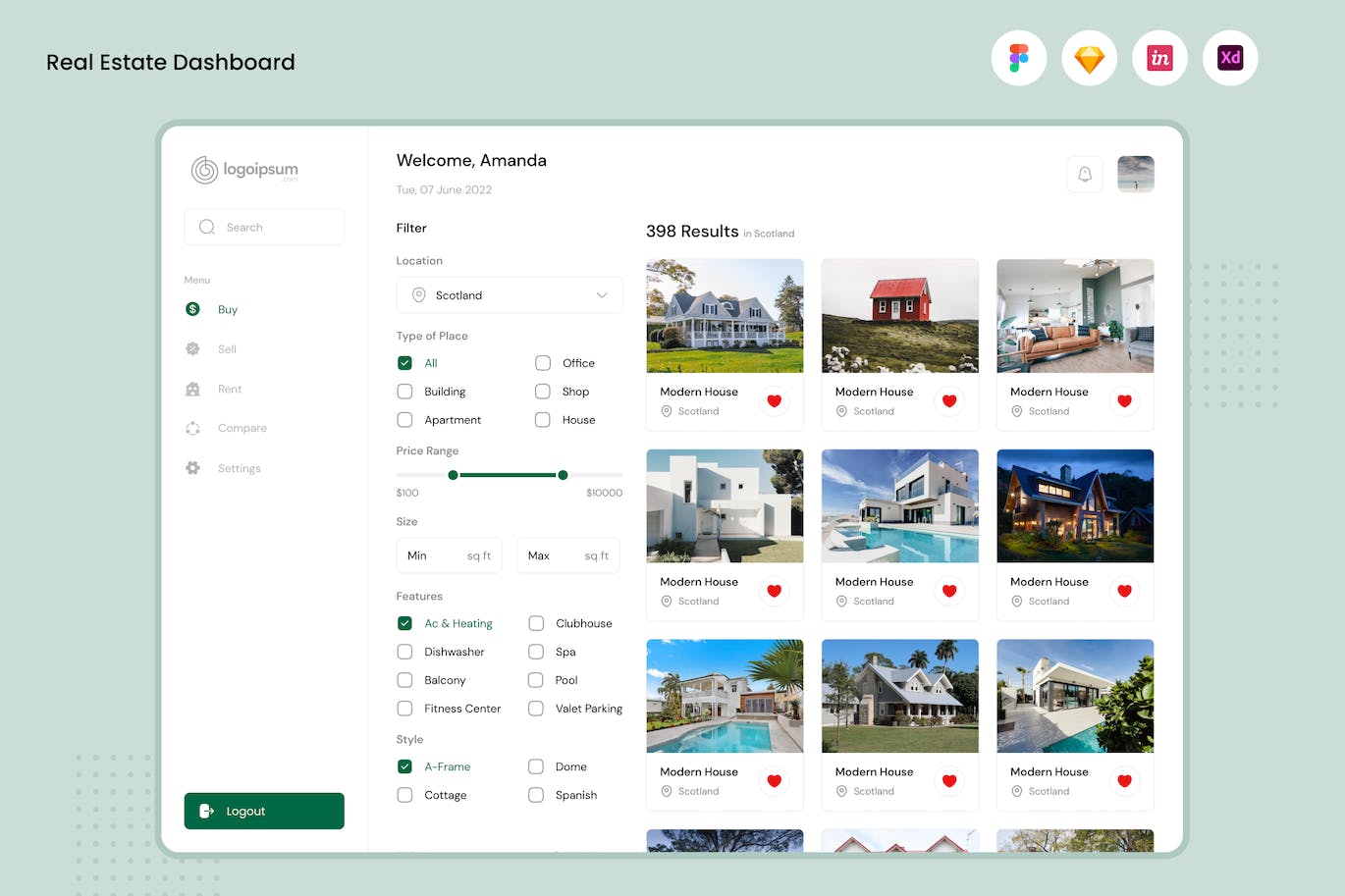Click the Adobe XD icon
This screenshot has width=1345, height=896.
1230,58
